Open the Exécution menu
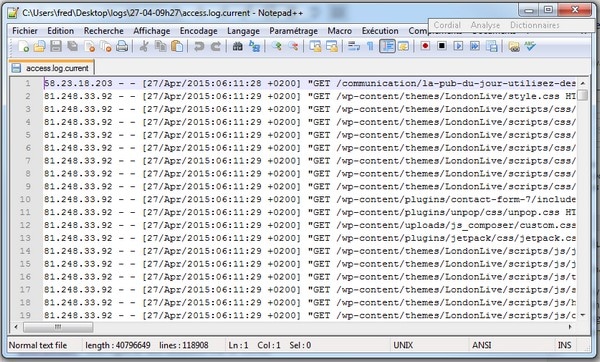600x362 pixels. (x=380, y=31)
